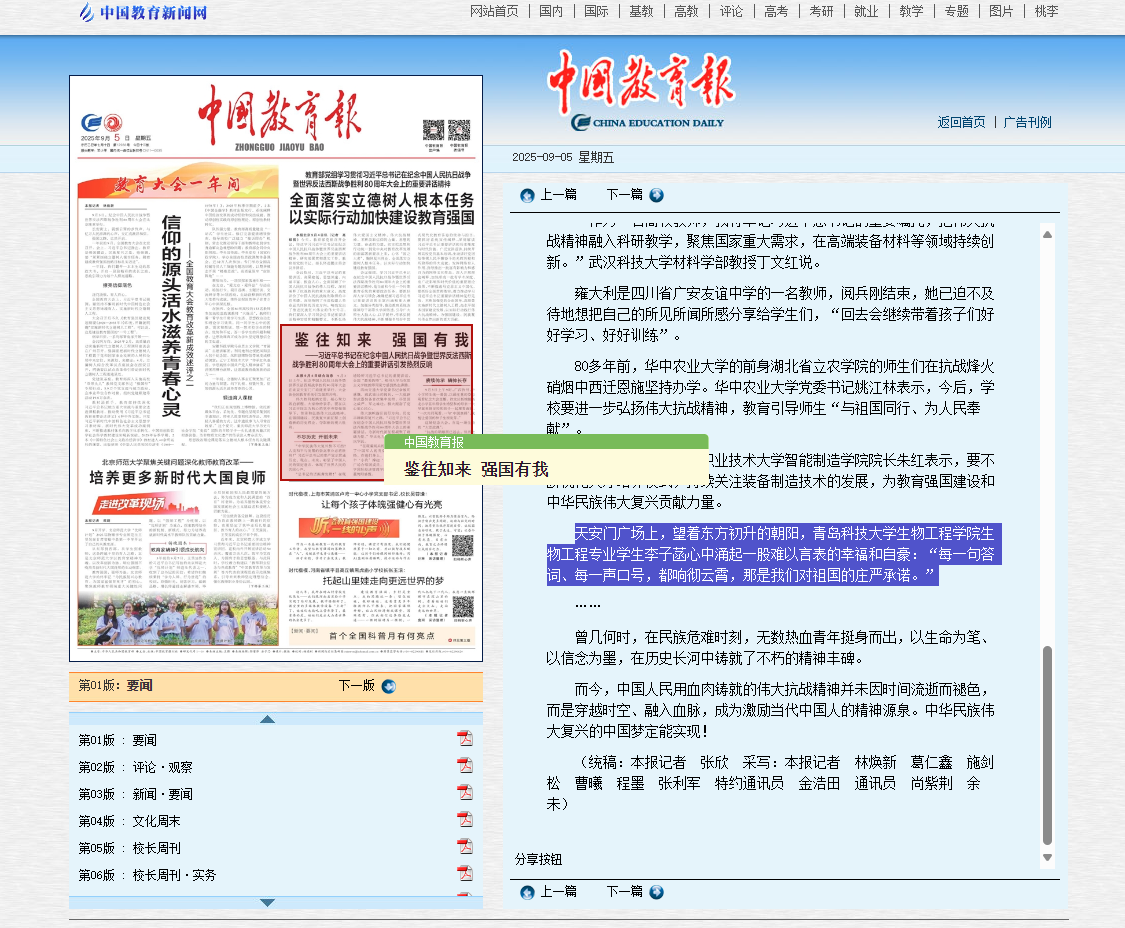This screenshot has height=928, width=1125.
Task: Open 高教 in top navigation
Action: tap(686, 11)
